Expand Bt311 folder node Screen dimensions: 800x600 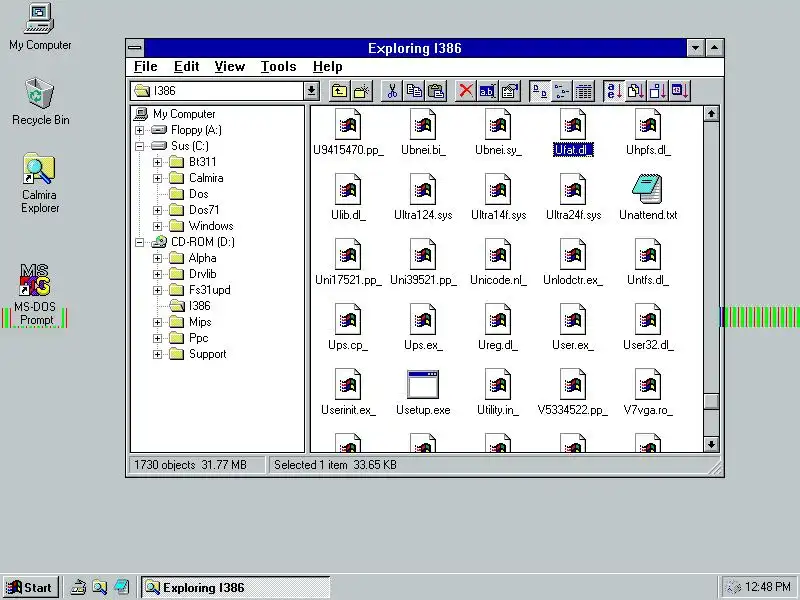[157, 162]
